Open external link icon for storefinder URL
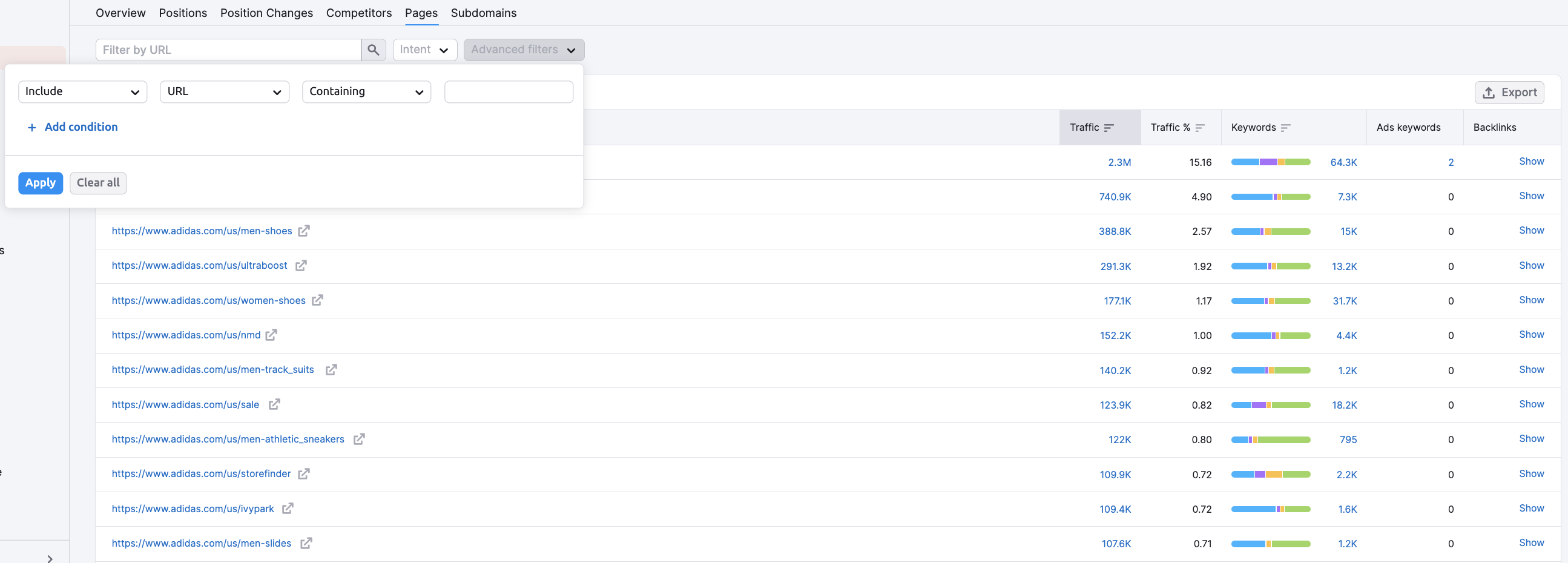 tap(304, 473)
